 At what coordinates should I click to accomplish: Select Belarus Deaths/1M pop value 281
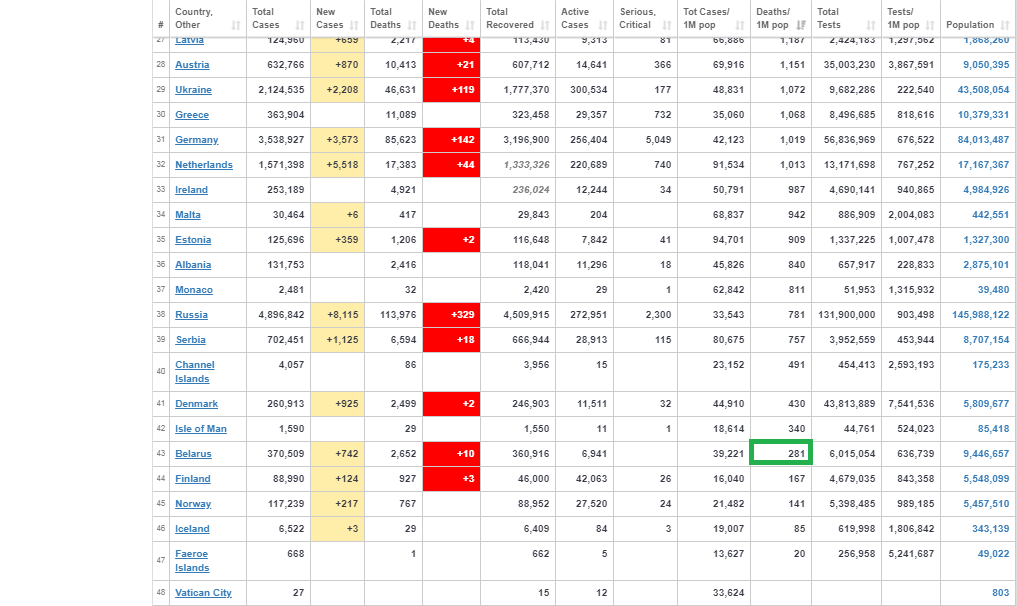(x=781, y=454)
